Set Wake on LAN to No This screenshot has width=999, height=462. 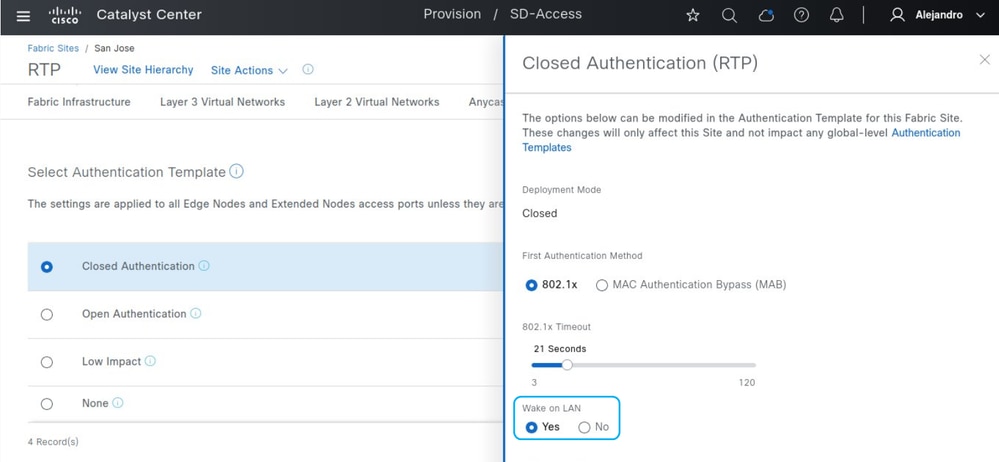click(x=584, y=428)
